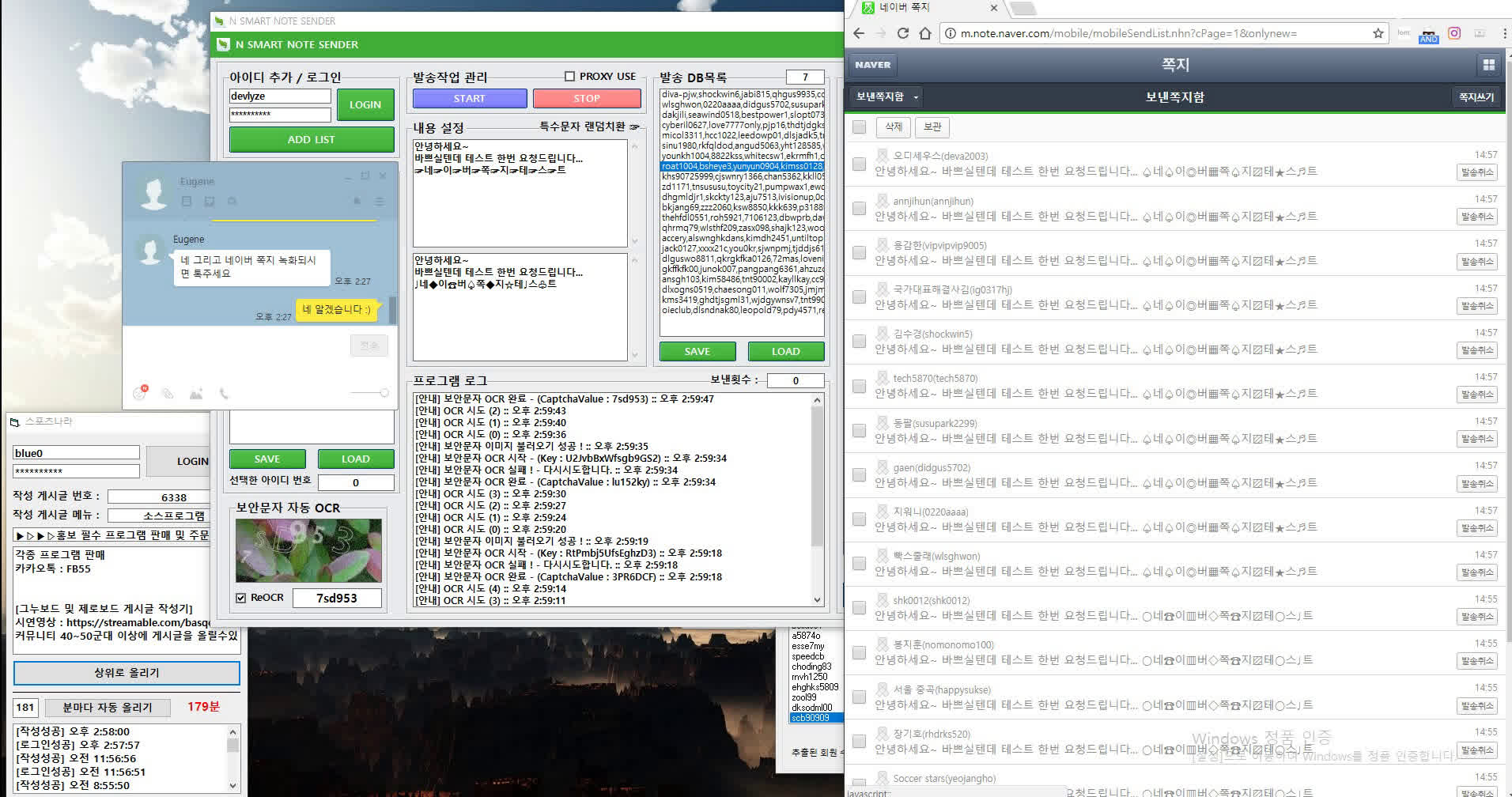Viewport: 1512px width, 797px height.
Task: Check the box for 김수경(shockwin5) note
Action: [860, 341]
